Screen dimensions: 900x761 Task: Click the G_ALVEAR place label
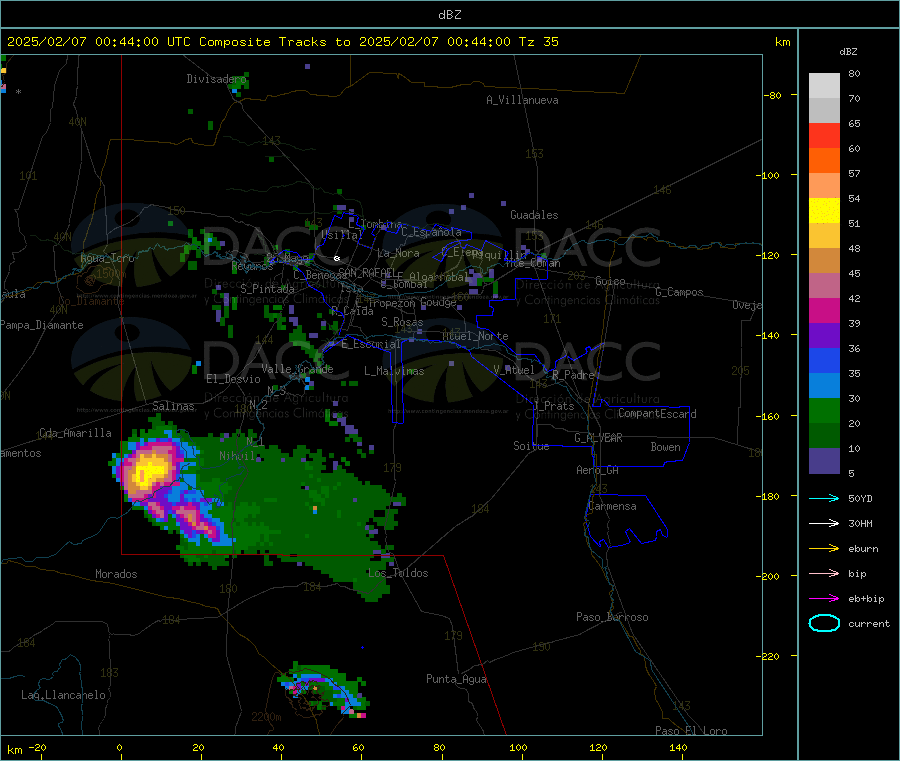598,438
